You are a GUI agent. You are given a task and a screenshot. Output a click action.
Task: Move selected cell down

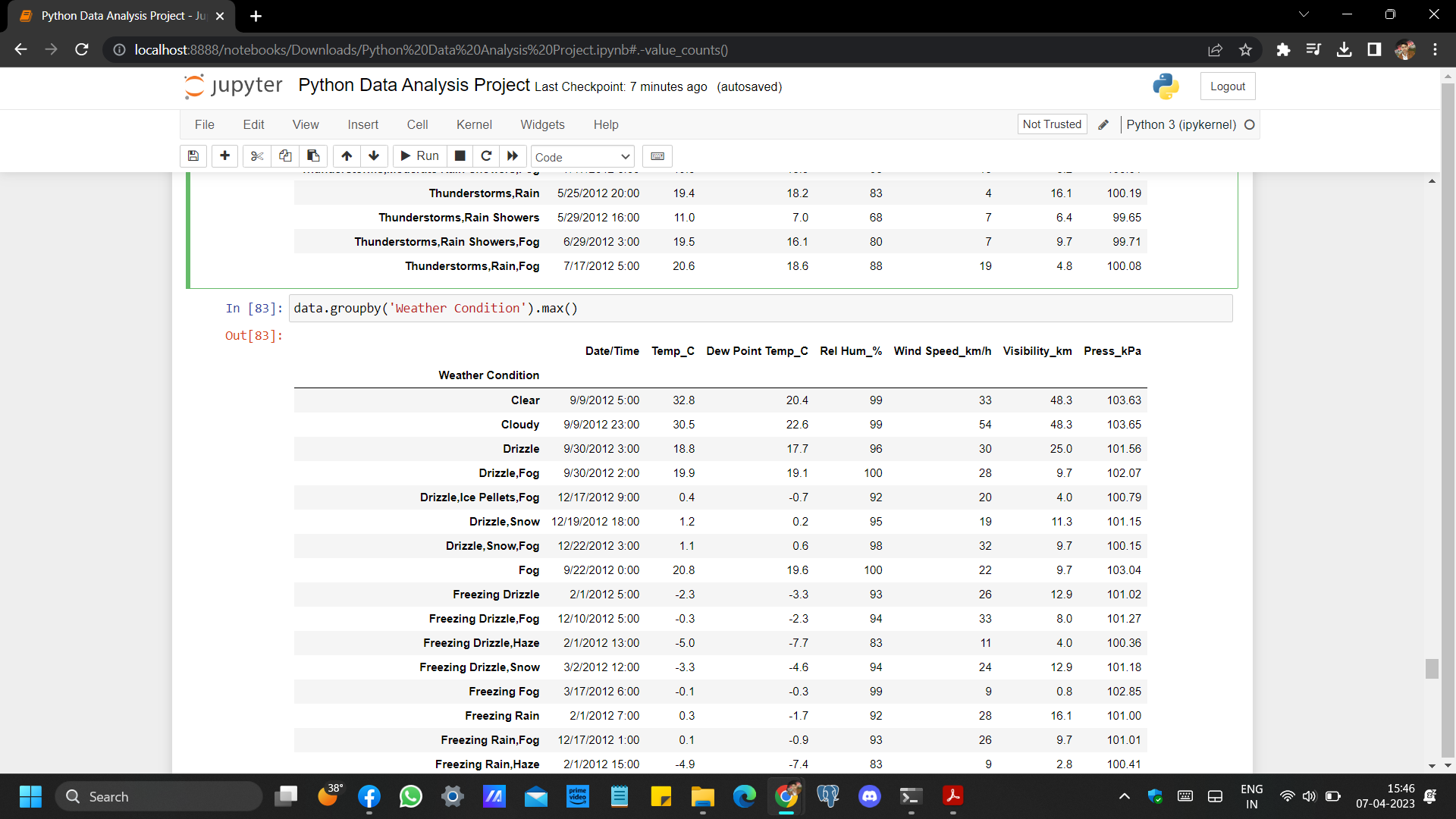[374, 156]
